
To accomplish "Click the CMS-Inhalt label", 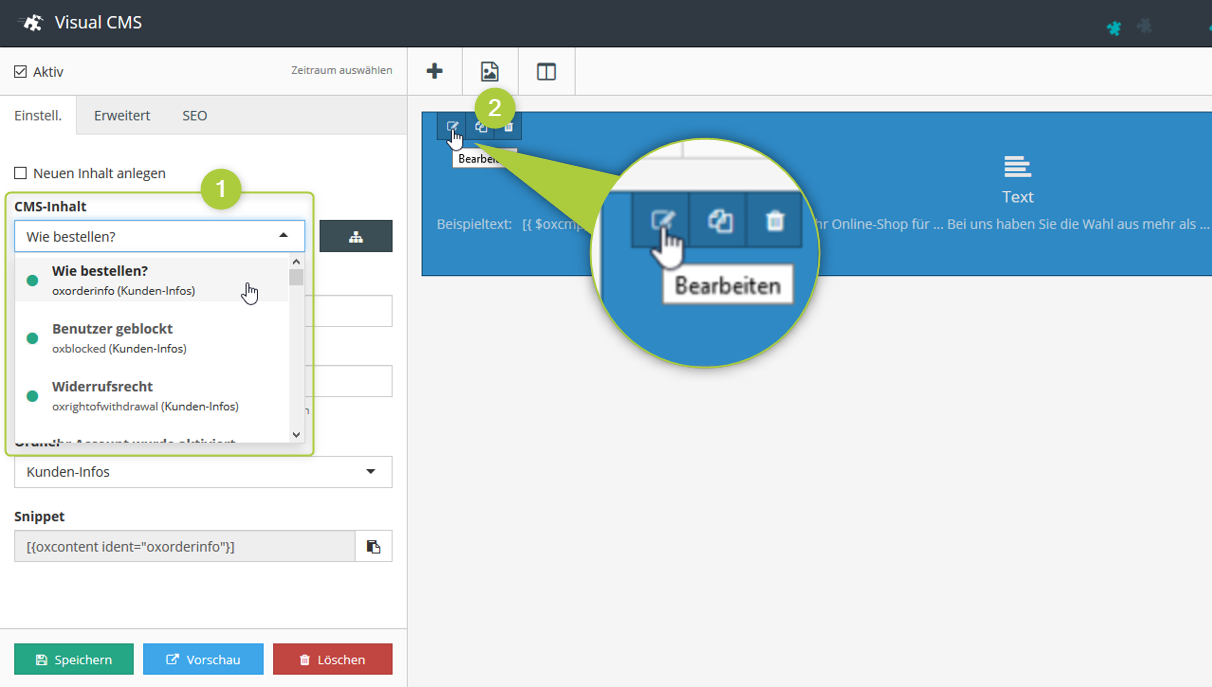I will pyautogui.click(x=50, y=206).
